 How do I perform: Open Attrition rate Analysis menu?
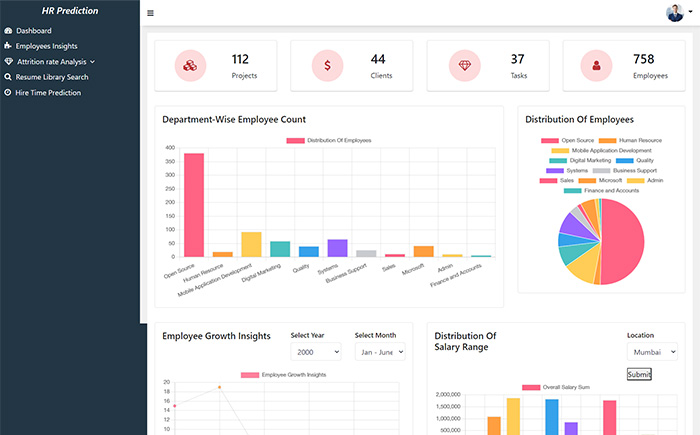coord(52,62)
